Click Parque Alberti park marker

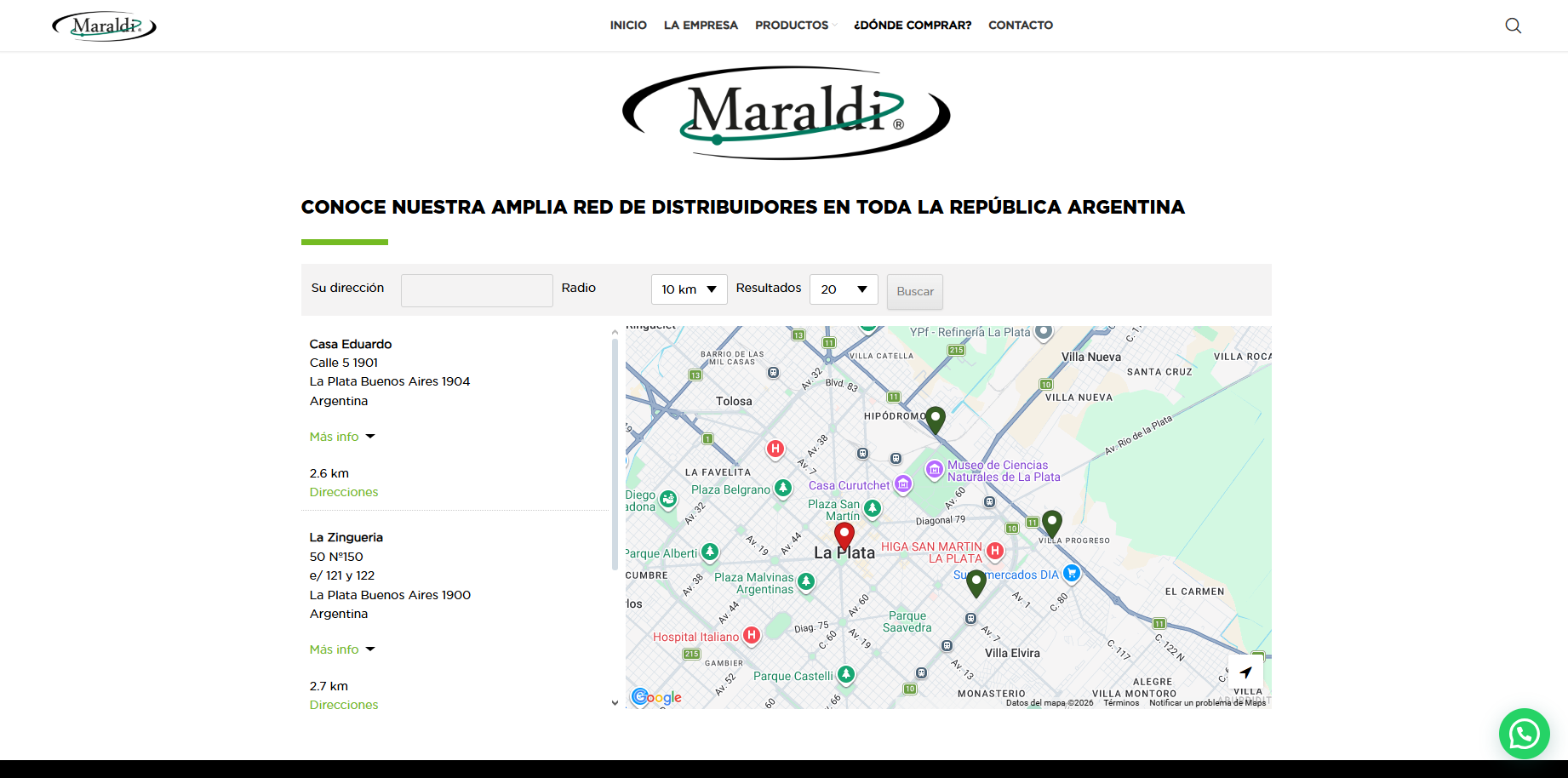710,552
